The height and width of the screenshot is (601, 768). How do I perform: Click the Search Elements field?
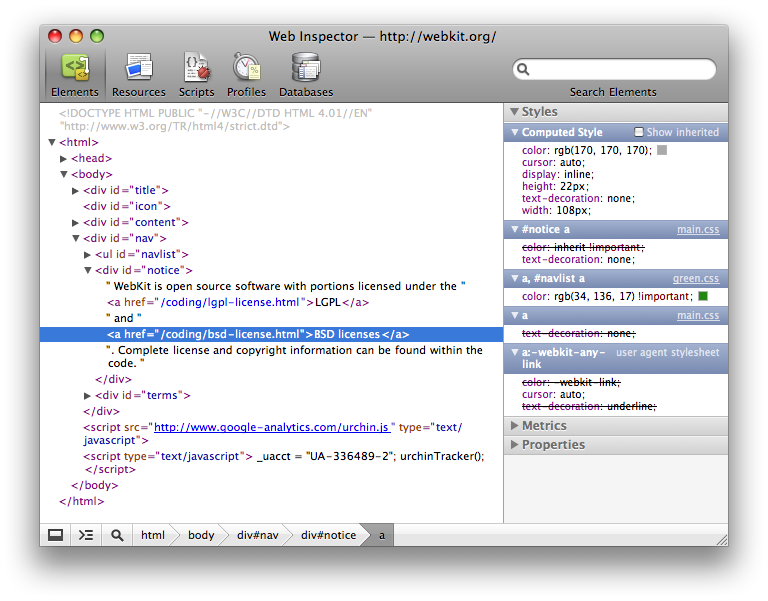pyautogui.click(x=622, y=70)
